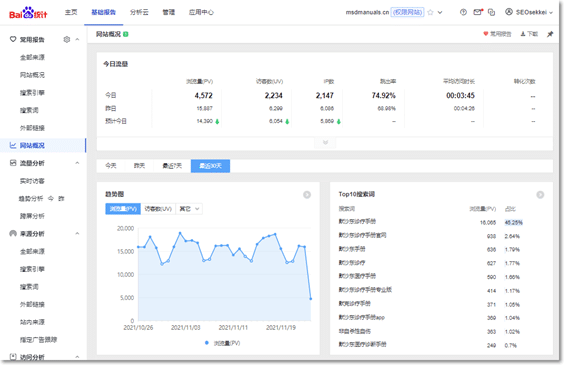Open the 管理 top navigation tab
The height and width of the screenshot is (365, 564).
click(x=169, y=12)
